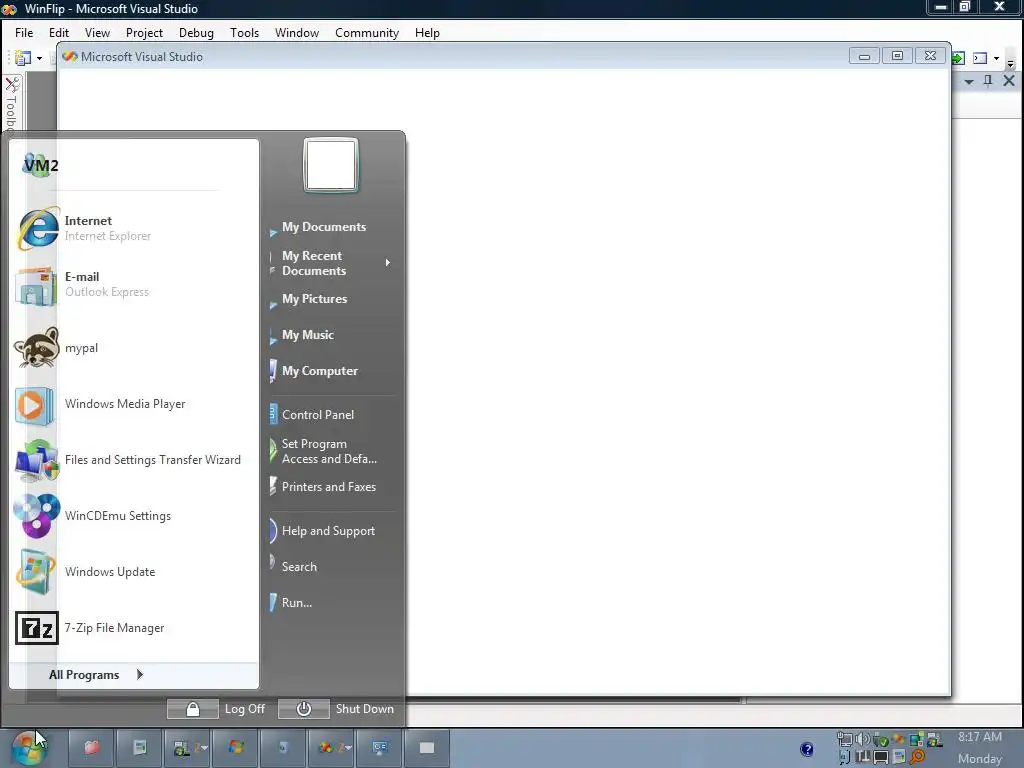
Task: Minimize inner Microsoft Visual Studio window
Action: (864, 56)
